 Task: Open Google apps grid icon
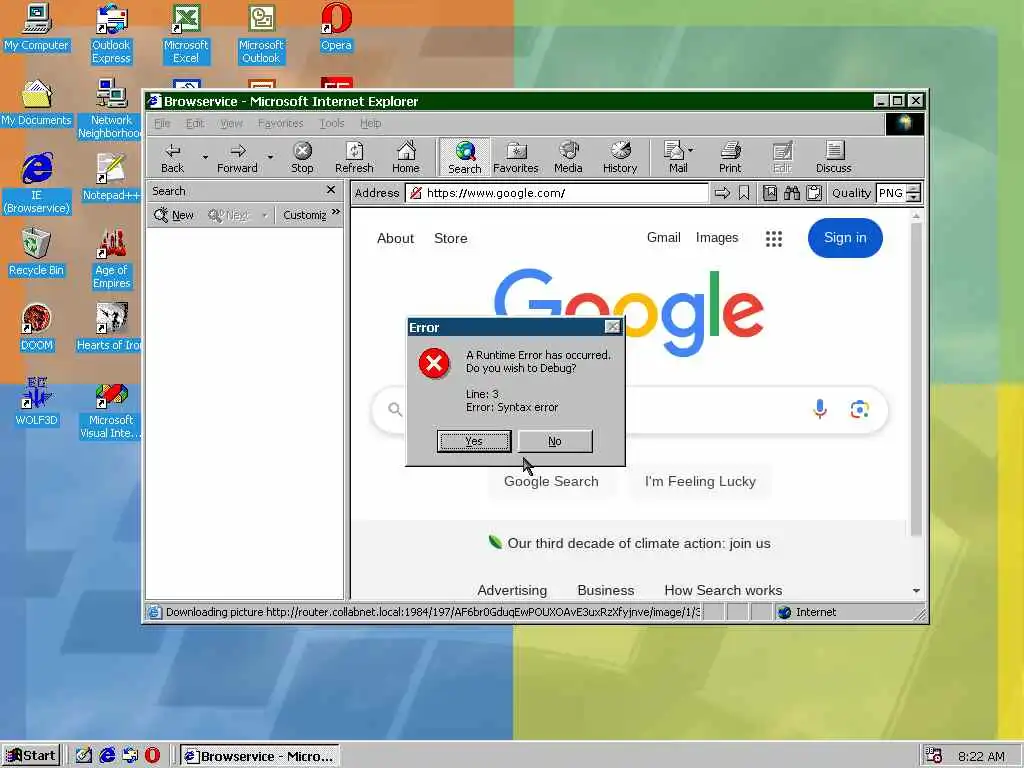(774, 238)
